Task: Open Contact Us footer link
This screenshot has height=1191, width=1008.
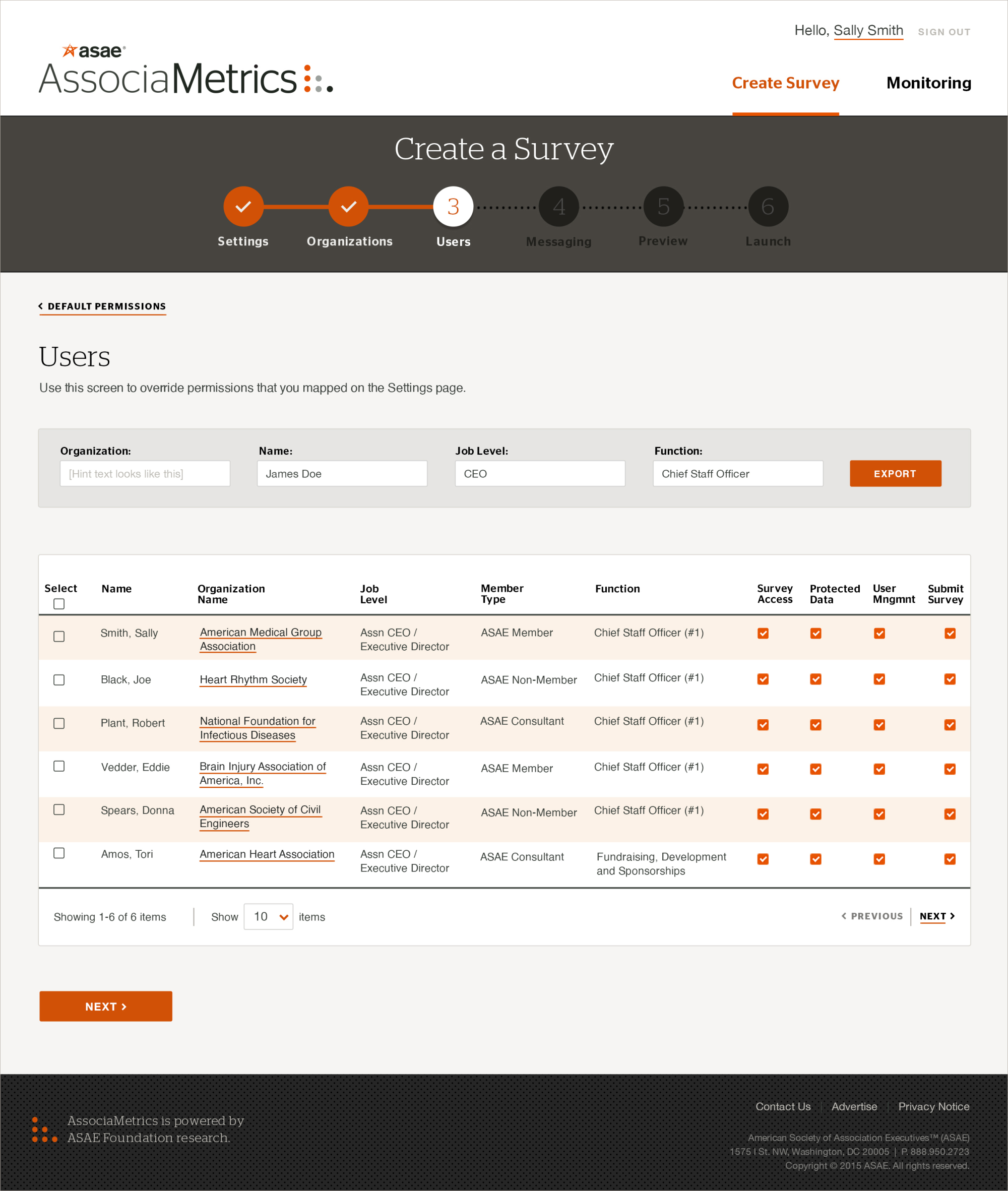Action: point(783,1106)
